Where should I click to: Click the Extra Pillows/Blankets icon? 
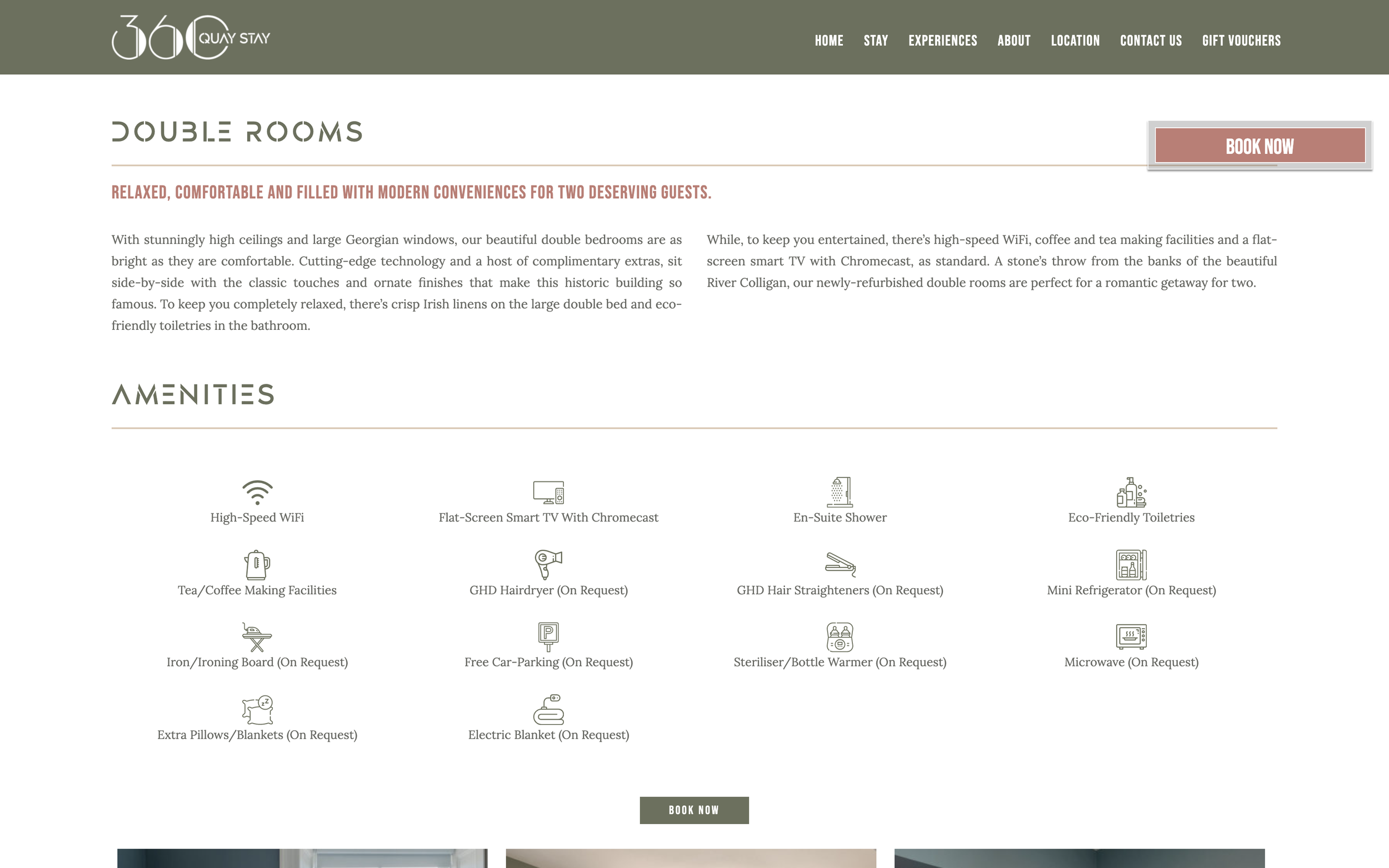tap(257, 710)
